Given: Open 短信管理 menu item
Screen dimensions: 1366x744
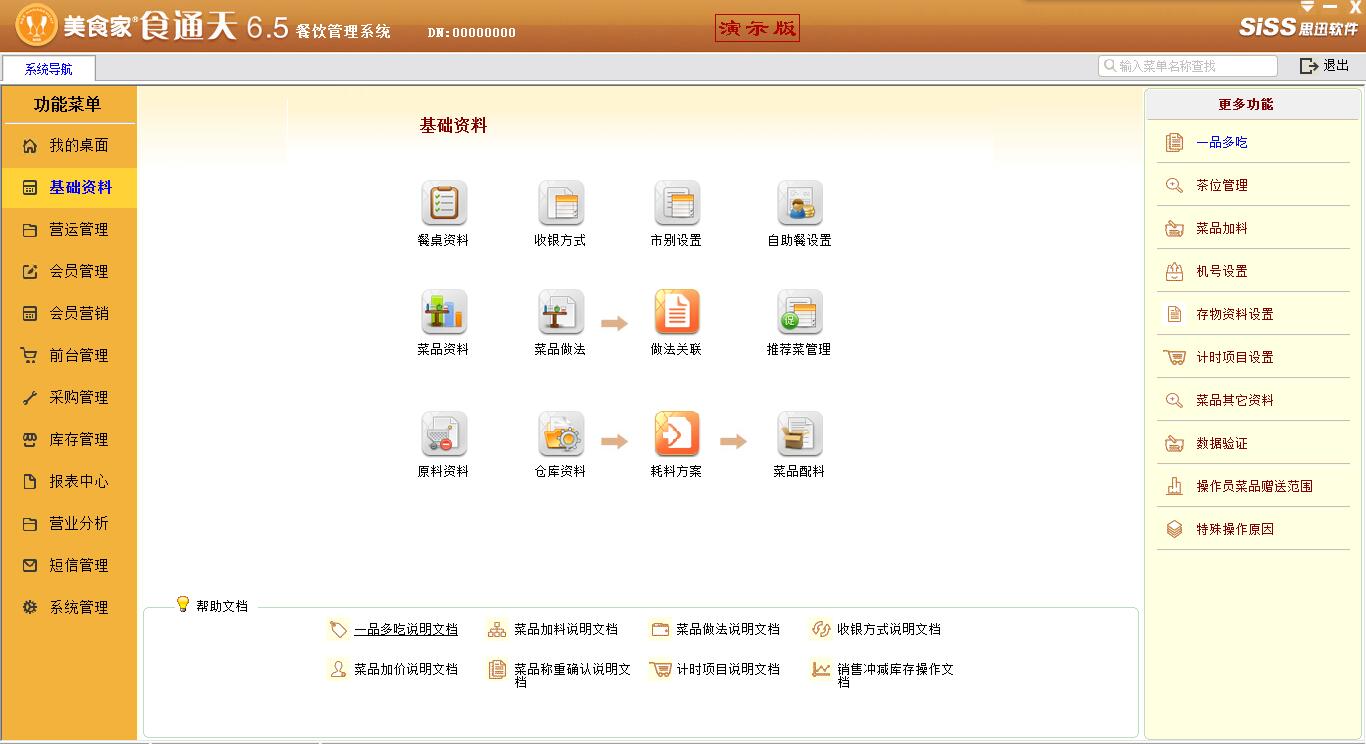Looking at the screenshot, I should click(68, 566).
